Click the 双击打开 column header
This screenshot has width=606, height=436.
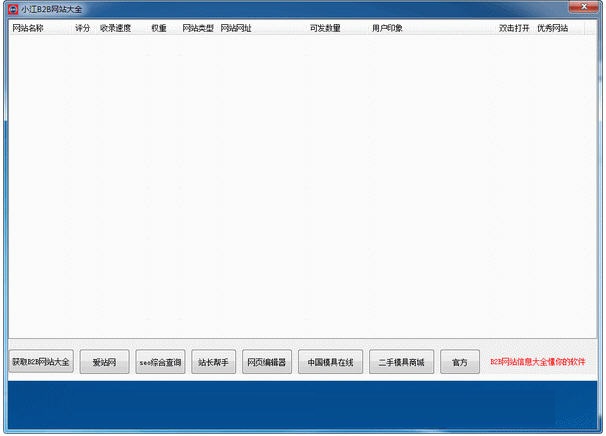click(514, 28)
